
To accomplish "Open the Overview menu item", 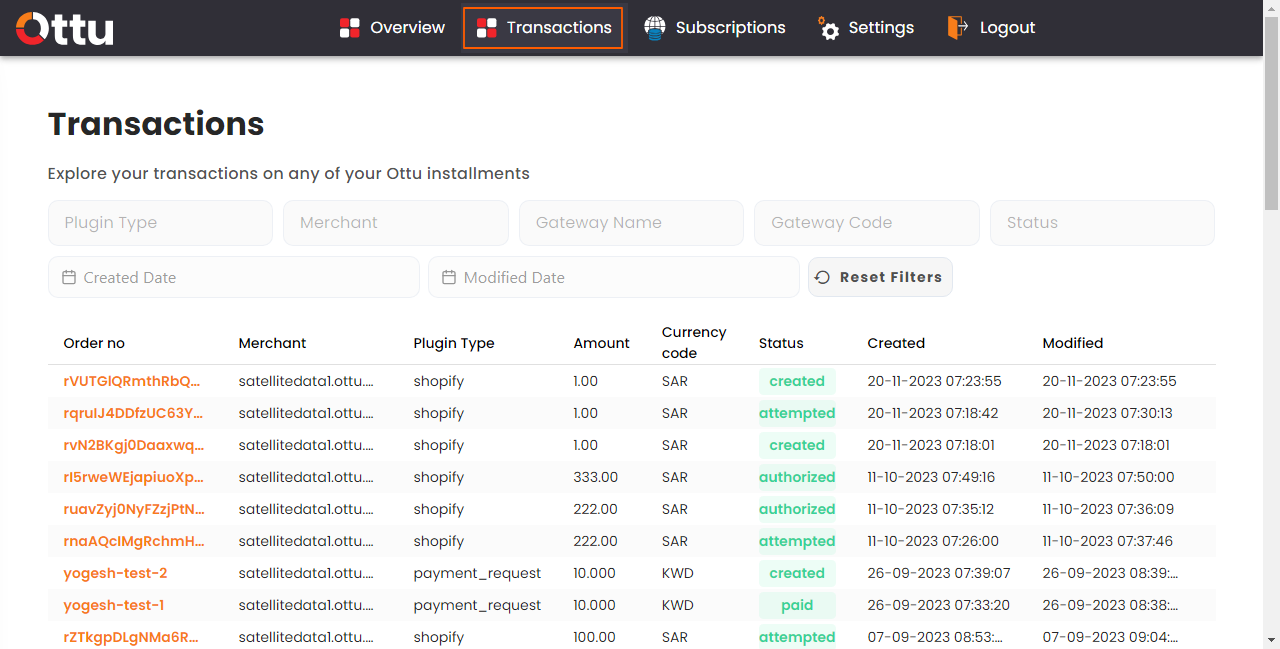I will point(391,28).
